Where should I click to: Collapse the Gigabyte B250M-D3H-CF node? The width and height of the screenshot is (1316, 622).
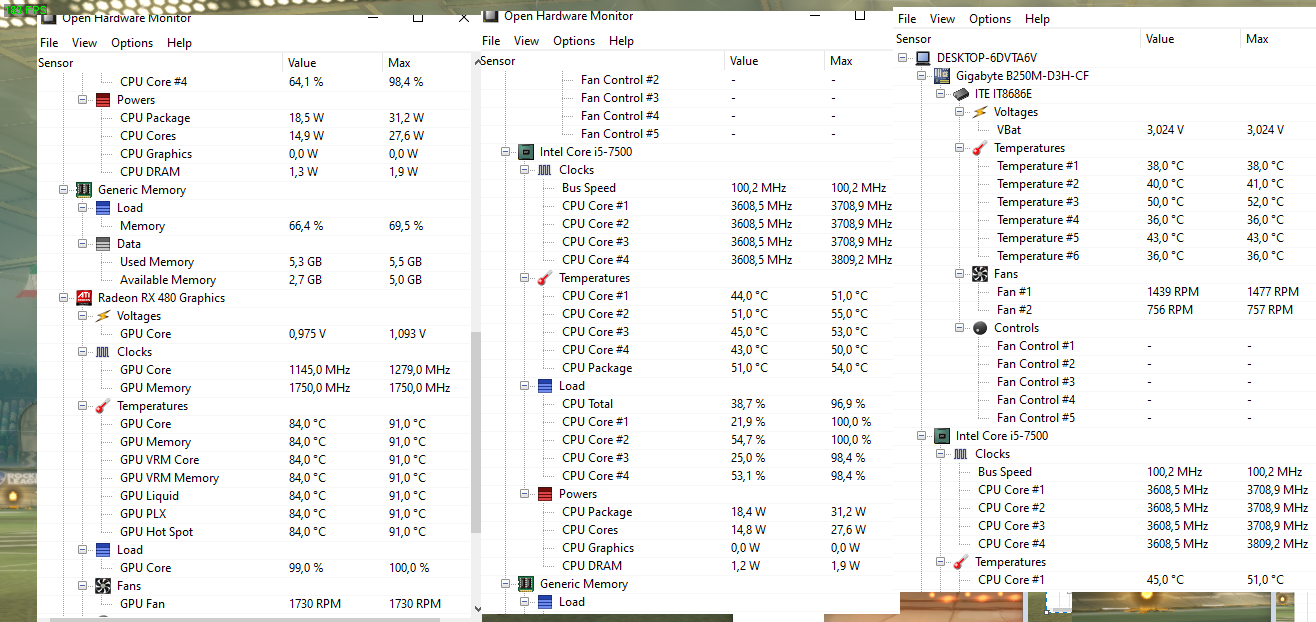coord(921,76)
